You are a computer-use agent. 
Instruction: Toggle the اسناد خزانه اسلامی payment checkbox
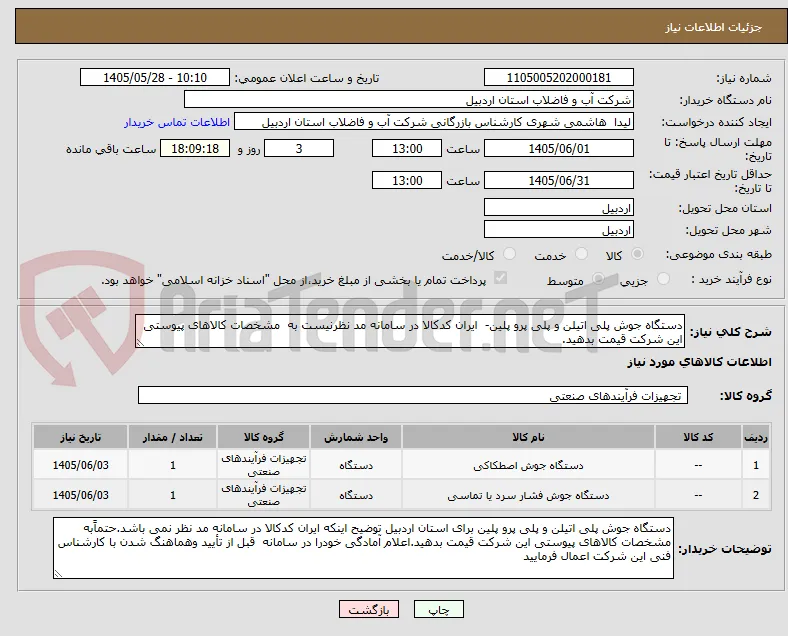(501, 278)
